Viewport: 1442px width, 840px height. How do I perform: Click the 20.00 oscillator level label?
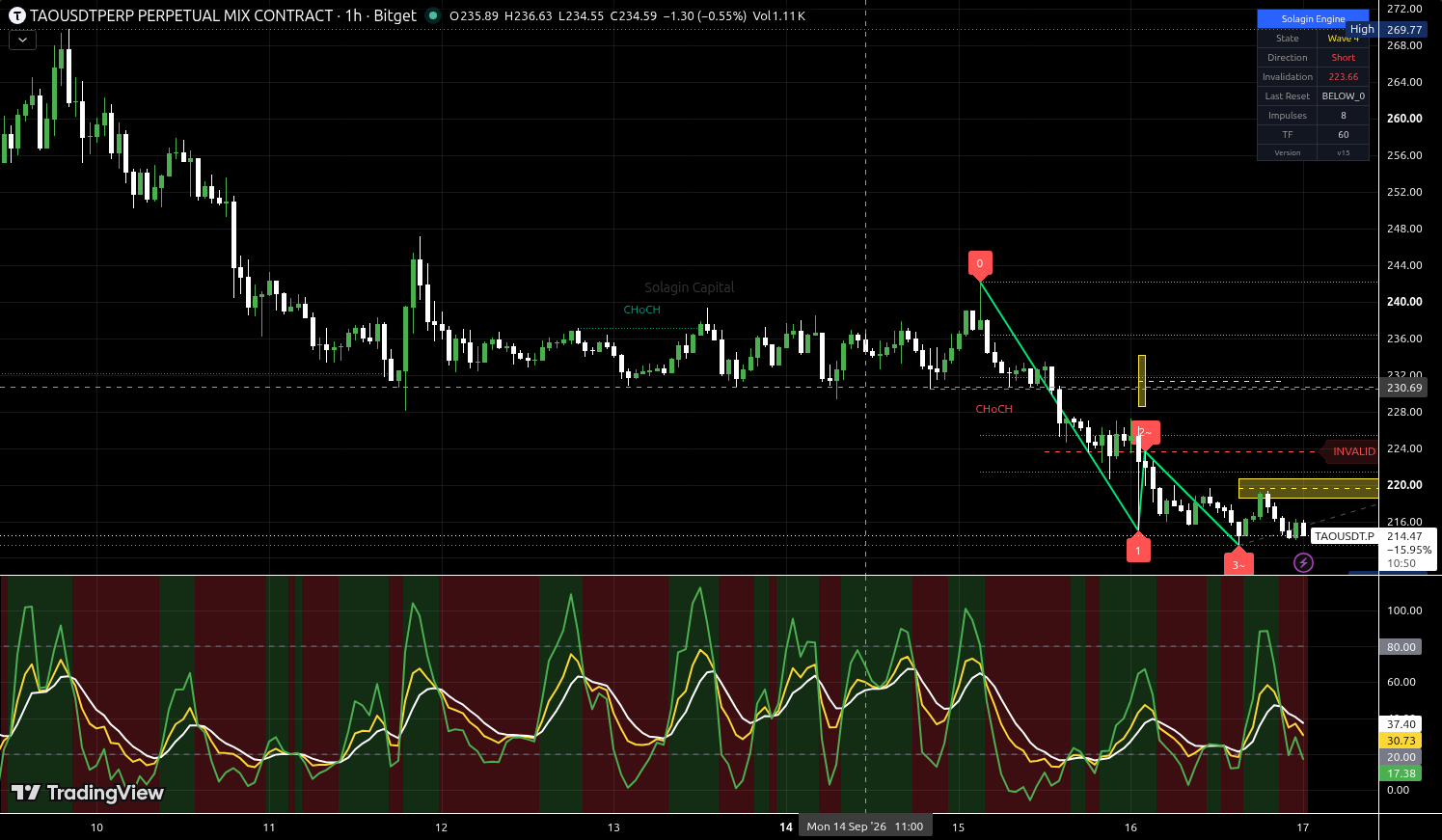[x=1401, y=757]
